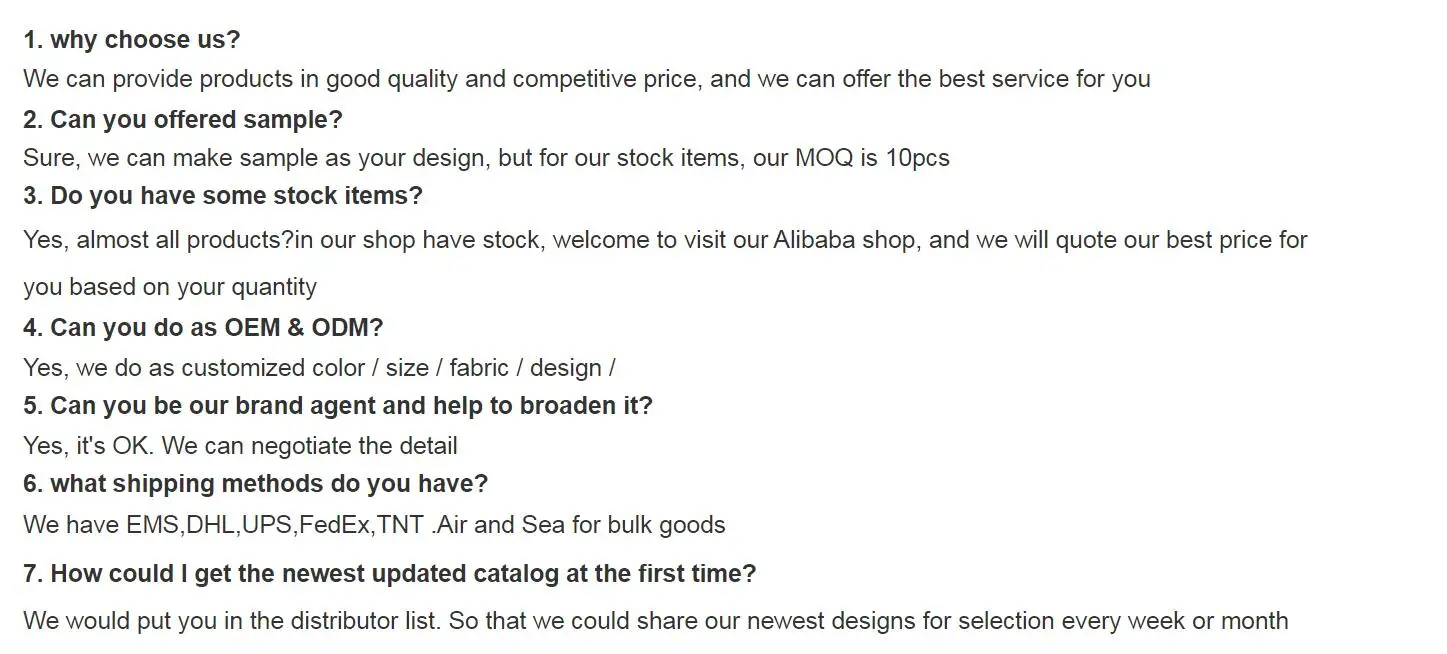The width and height of the screenshot is (1447, 654).
Task: Select the "4. Can you do as OEM & ODM?" question
Action: pyautogui.click(x=203, y=328)
